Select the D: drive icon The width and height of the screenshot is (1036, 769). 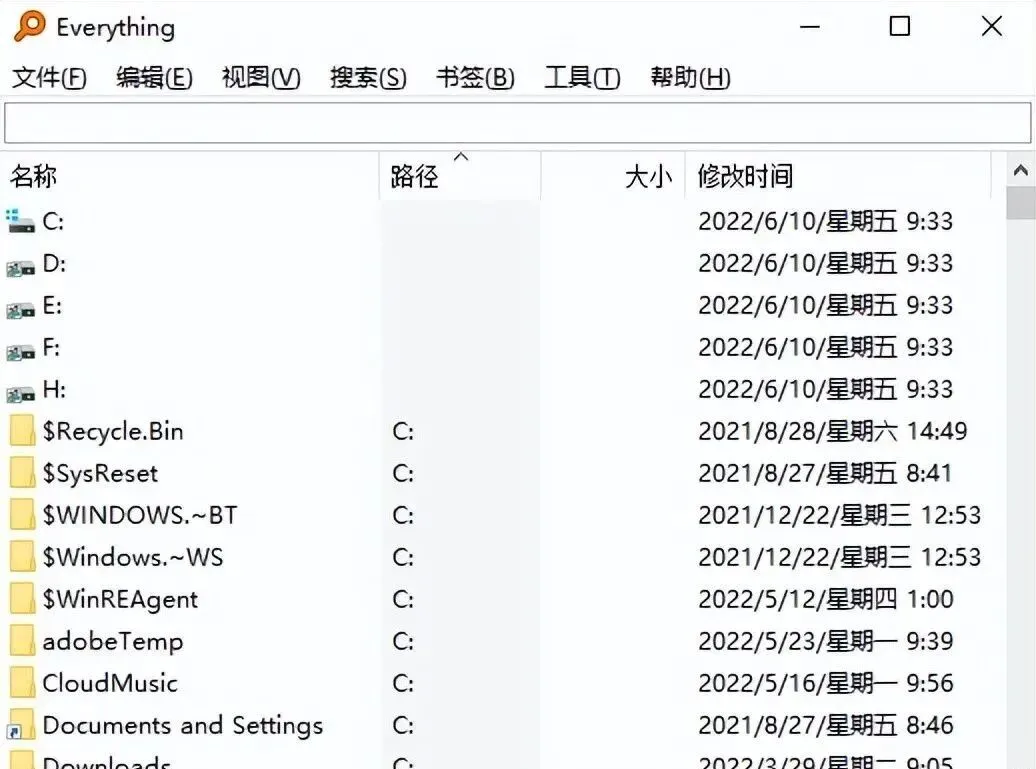click(20, 267)
